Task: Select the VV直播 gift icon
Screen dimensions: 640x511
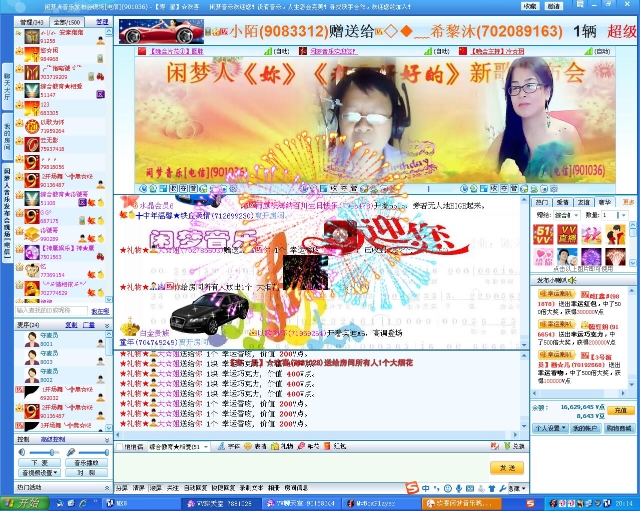Action: (x=567, y=234)
